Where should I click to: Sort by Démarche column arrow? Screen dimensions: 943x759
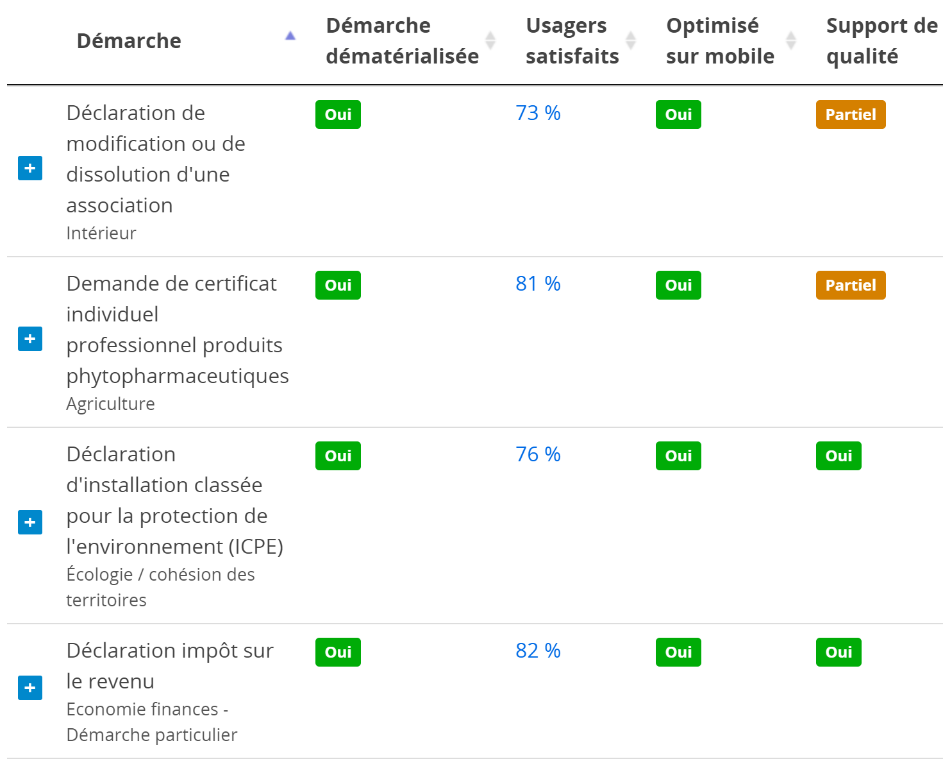(290, 36)
